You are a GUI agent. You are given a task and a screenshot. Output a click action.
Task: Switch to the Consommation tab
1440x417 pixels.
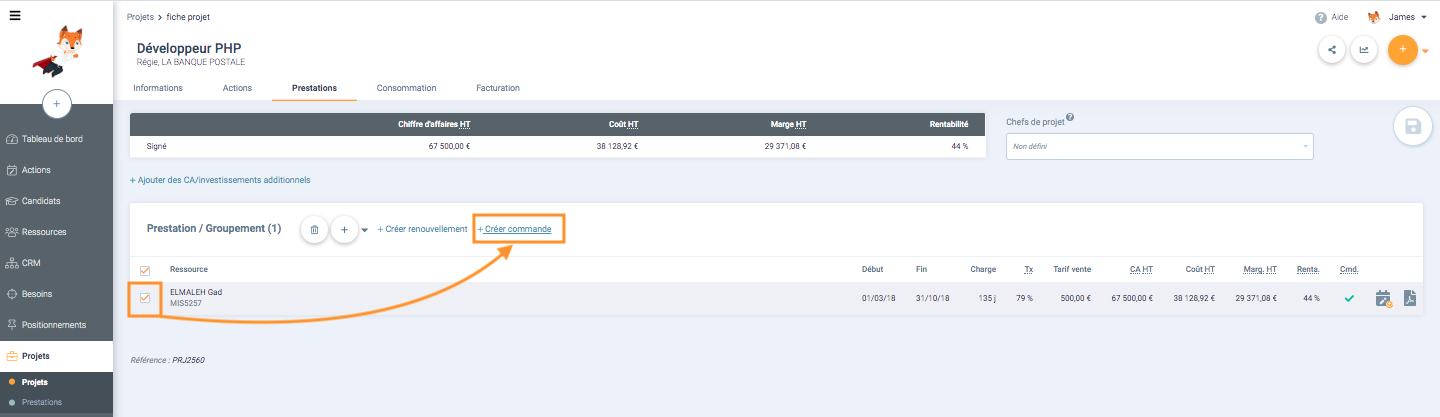coord(406,88)
